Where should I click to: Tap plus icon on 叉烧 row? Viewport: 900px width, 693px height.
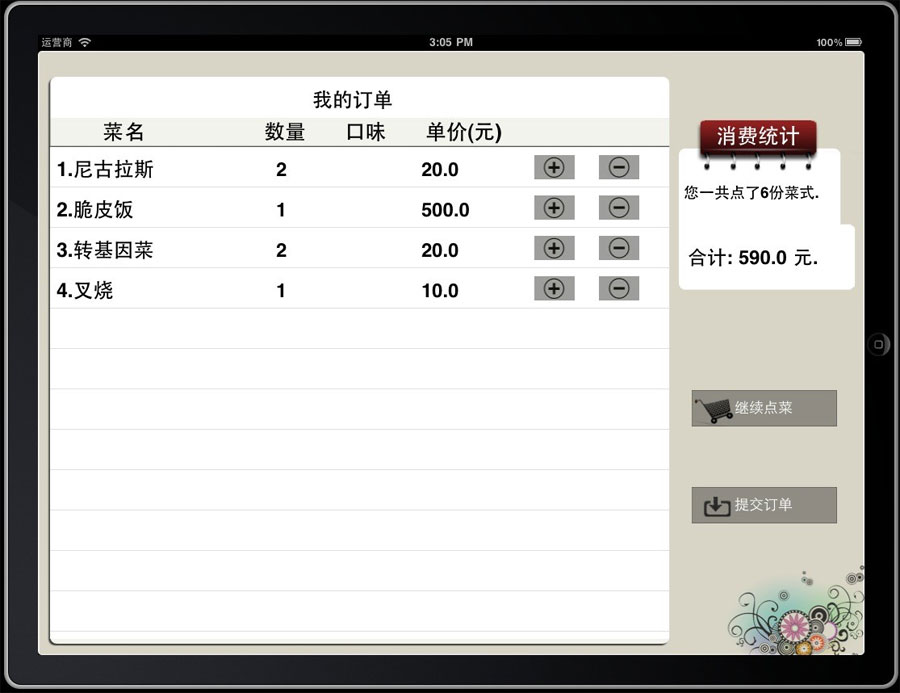(x=554, y=289)
